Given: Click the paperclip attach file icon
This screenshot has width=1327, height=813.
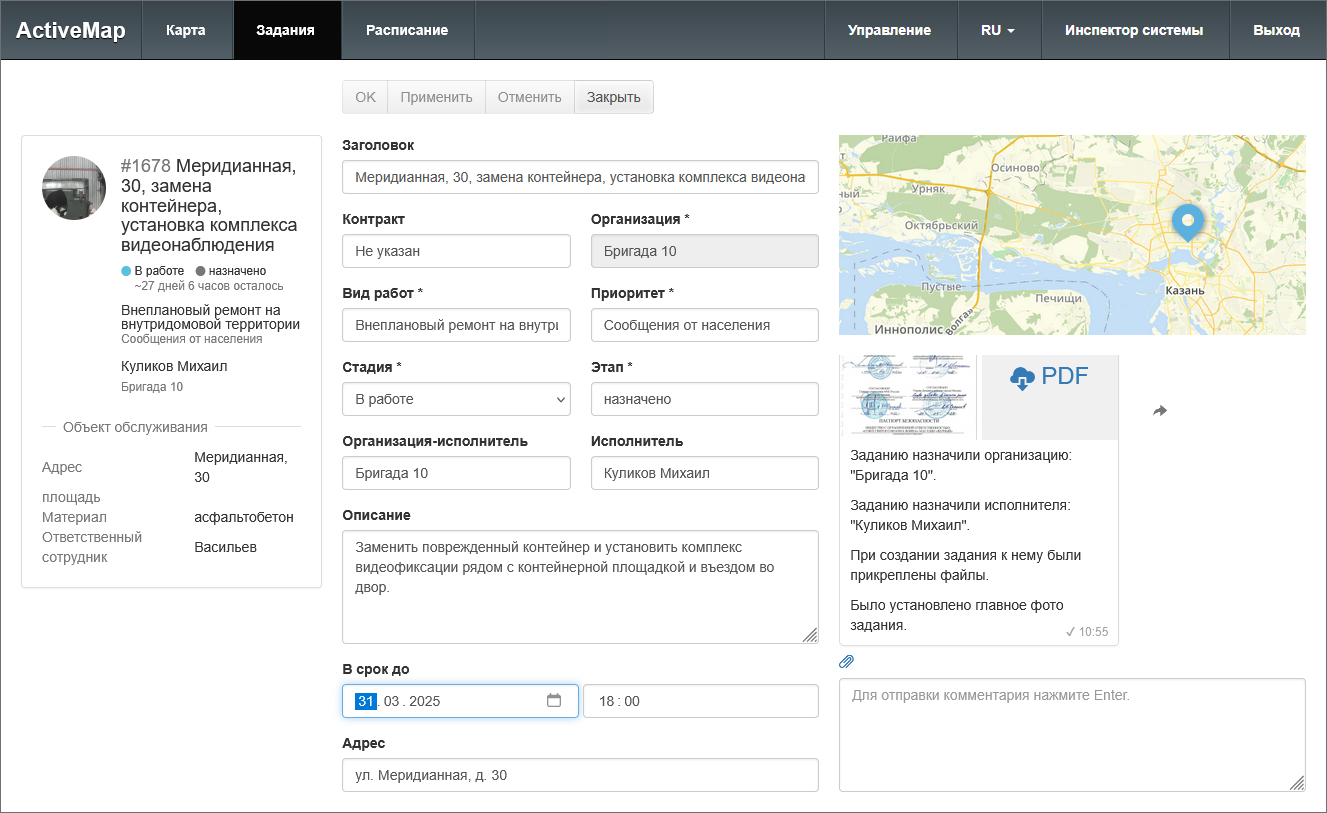Looking at the screenshot, I should (846, 661).
